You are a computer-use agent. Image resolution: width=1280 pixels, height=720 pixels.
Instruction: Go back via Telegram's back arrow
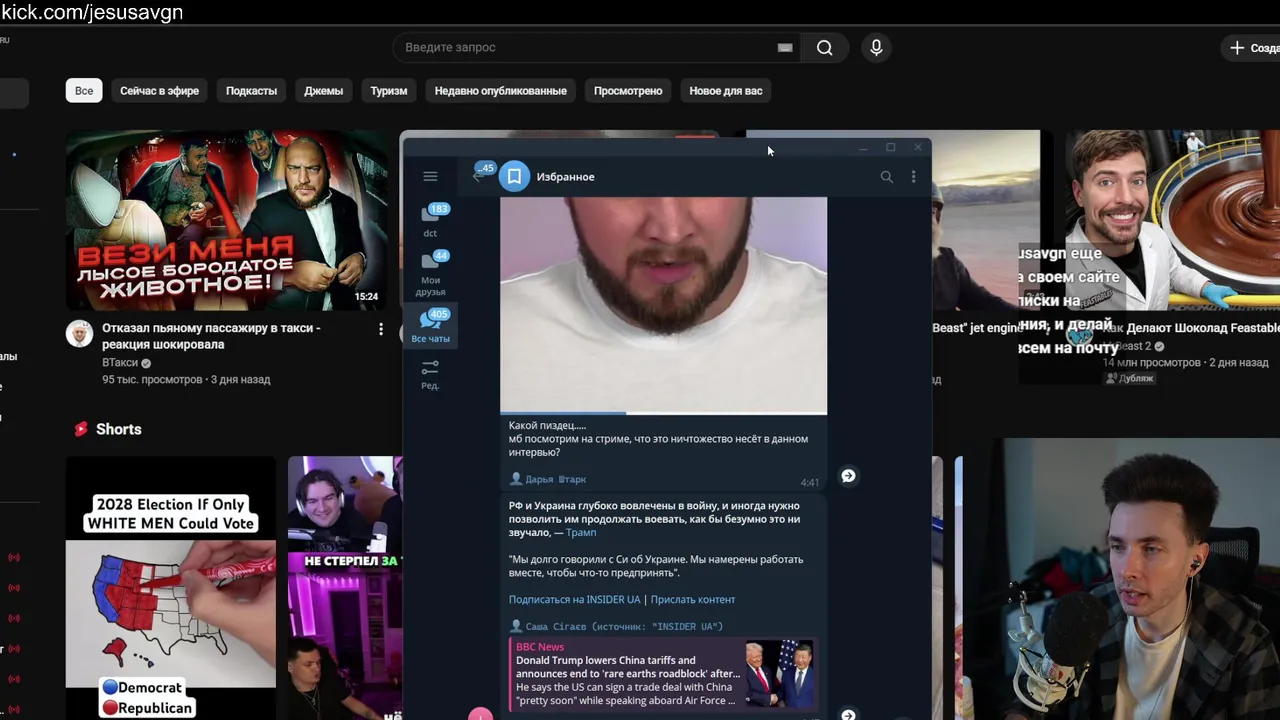pos(477,176)
